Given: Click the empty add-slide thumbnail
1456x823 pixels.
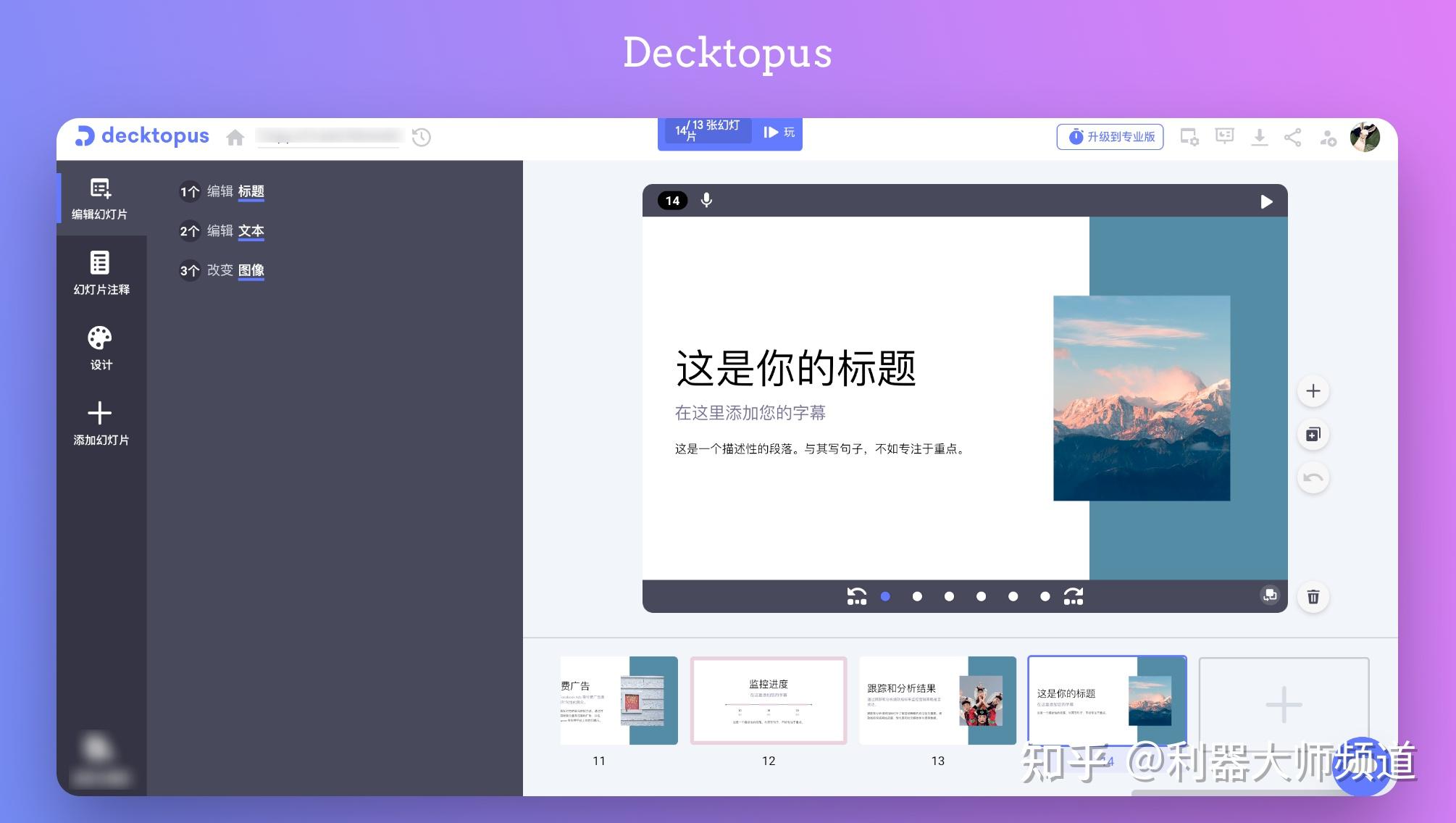Looking at the screenshot, I should point(1284,704).
